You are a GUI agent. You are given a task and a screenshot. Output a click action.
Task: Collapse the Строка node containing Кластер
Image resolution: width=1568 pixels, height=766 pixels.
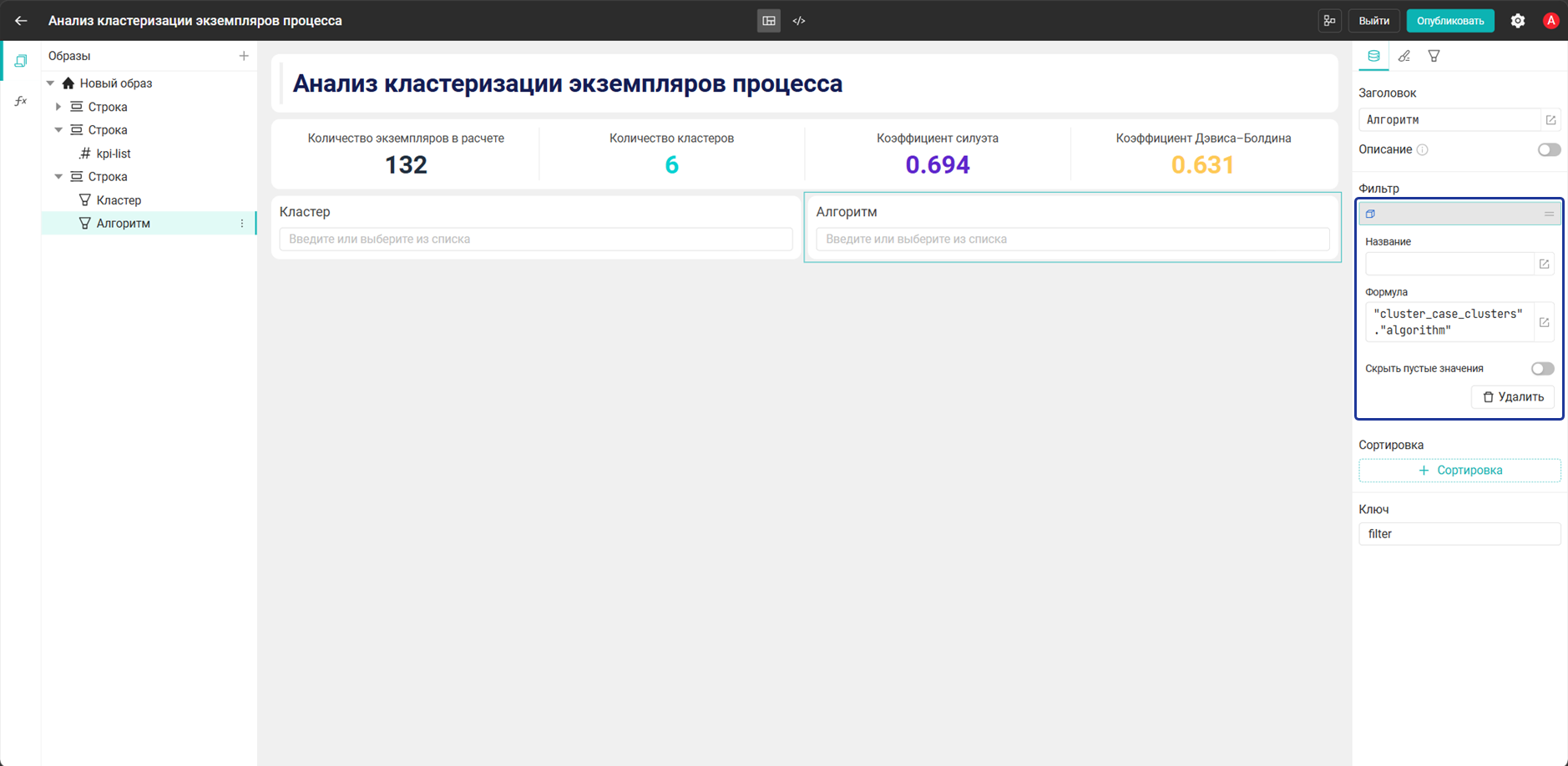click(58, 177)
